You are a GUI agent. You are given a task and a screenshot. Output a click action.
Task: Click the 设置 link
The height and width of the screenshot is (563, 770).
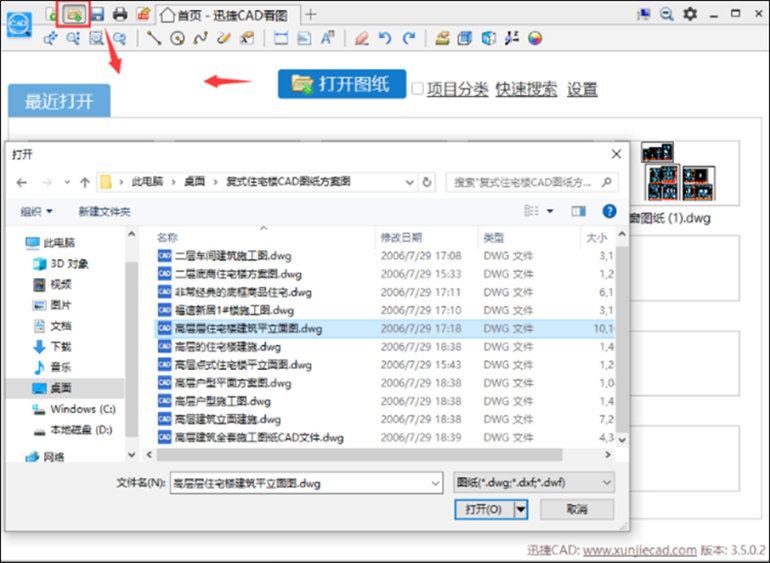coord(582,89)
